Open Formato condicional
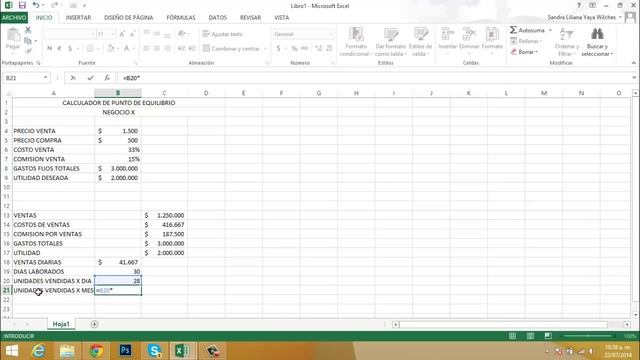640x360 pixels. 356,41
